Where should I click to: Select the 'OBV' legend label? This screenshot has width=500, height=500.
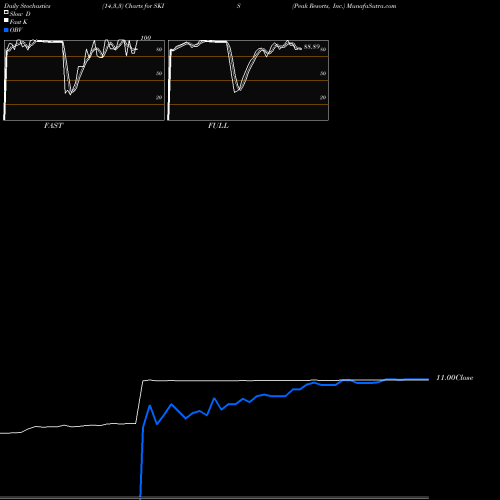coord(16,30)
